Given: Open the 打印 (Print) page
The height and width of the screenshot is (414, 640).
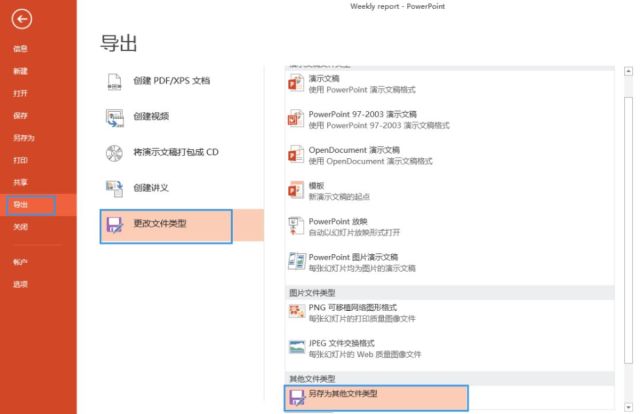Looking at the screenshot, I should [20, 160].
